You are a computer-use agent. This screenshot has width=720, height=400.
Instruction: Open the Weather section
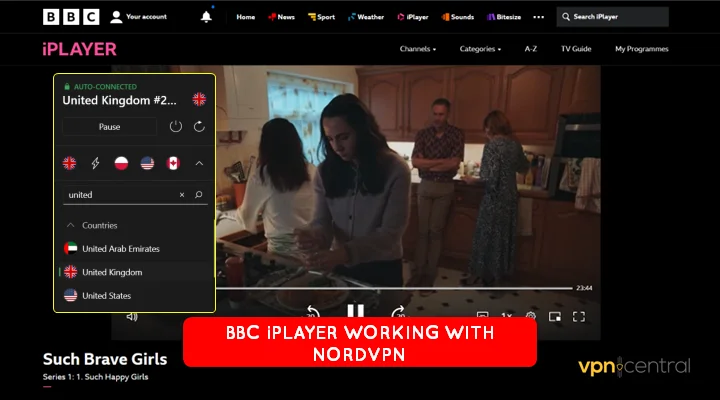pyautogui.click(x=366, y=17)
